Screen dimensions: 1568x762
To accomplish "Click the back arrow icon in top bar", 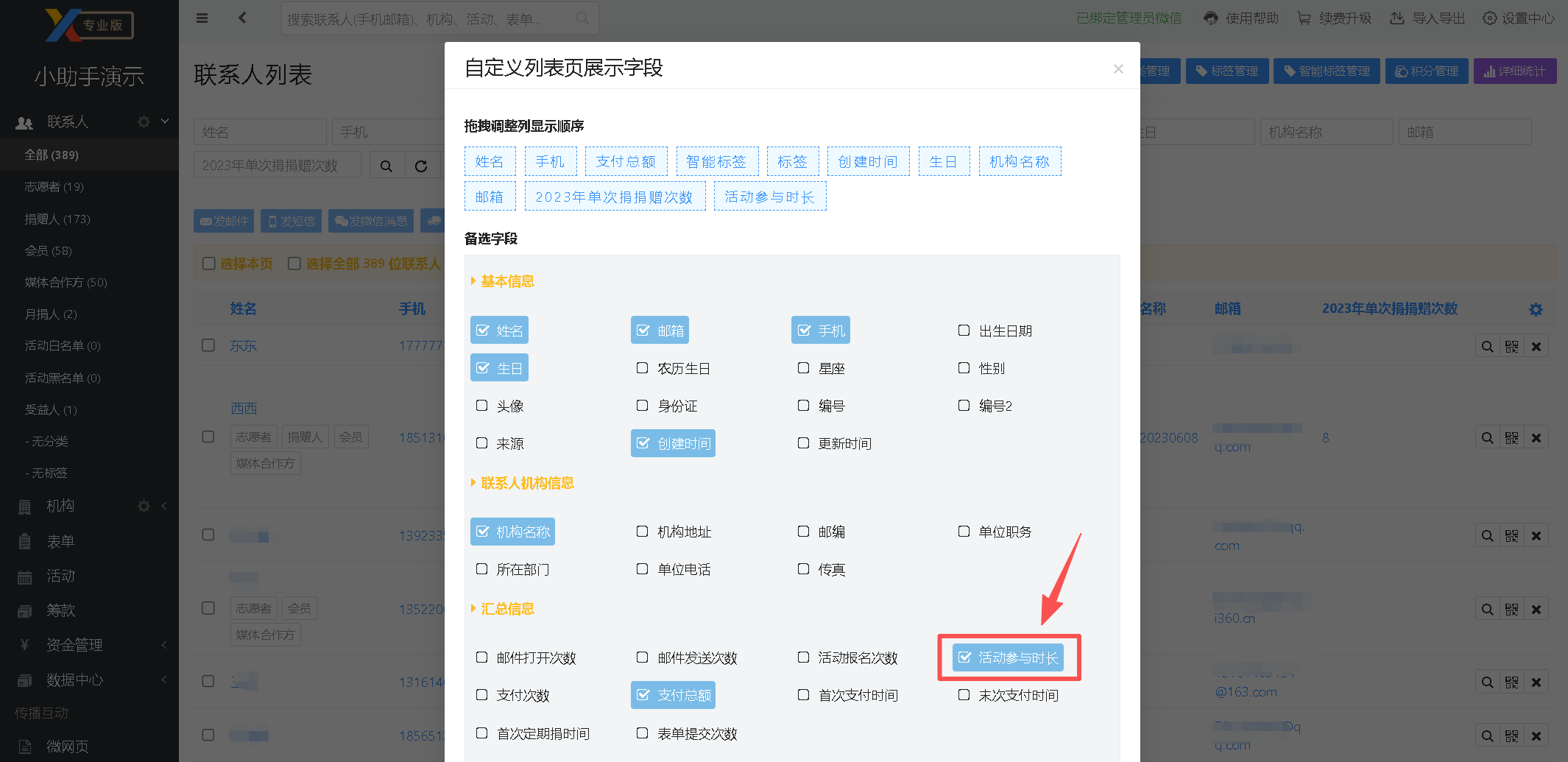I will 242,18.
